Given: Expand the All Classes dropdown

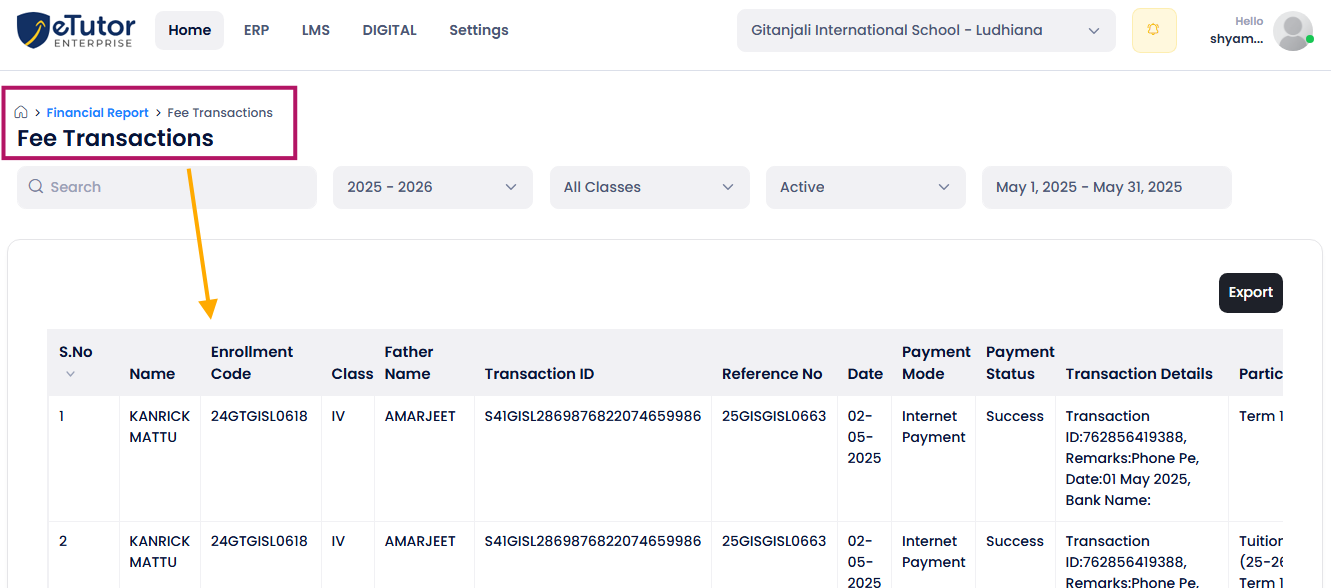Looking at the screenshot, I should pyautogui.click(x=649, y=187).
